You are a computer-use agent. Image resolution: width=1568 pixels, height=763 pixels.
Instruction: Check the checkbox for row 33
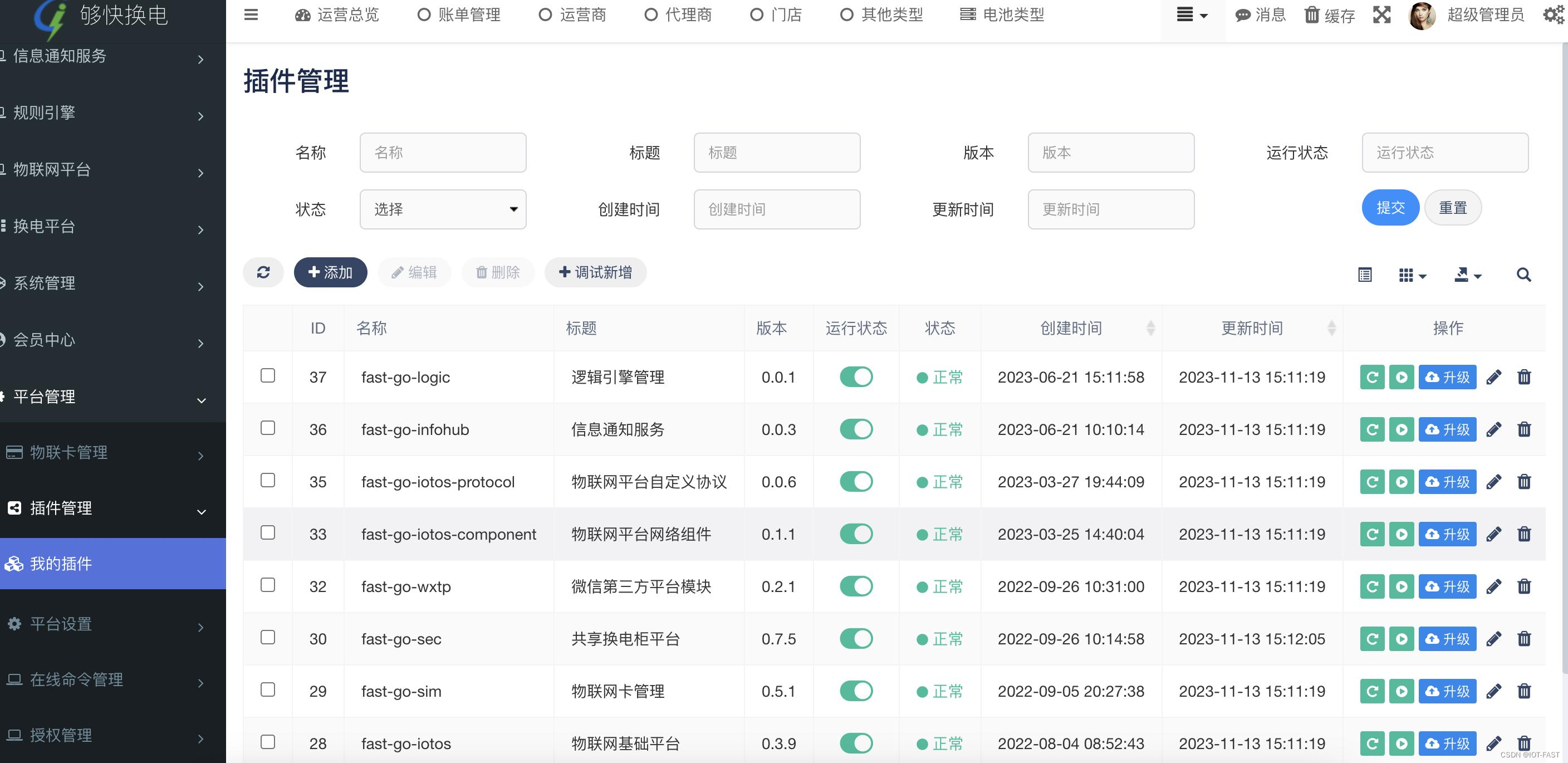pos(267,533)
